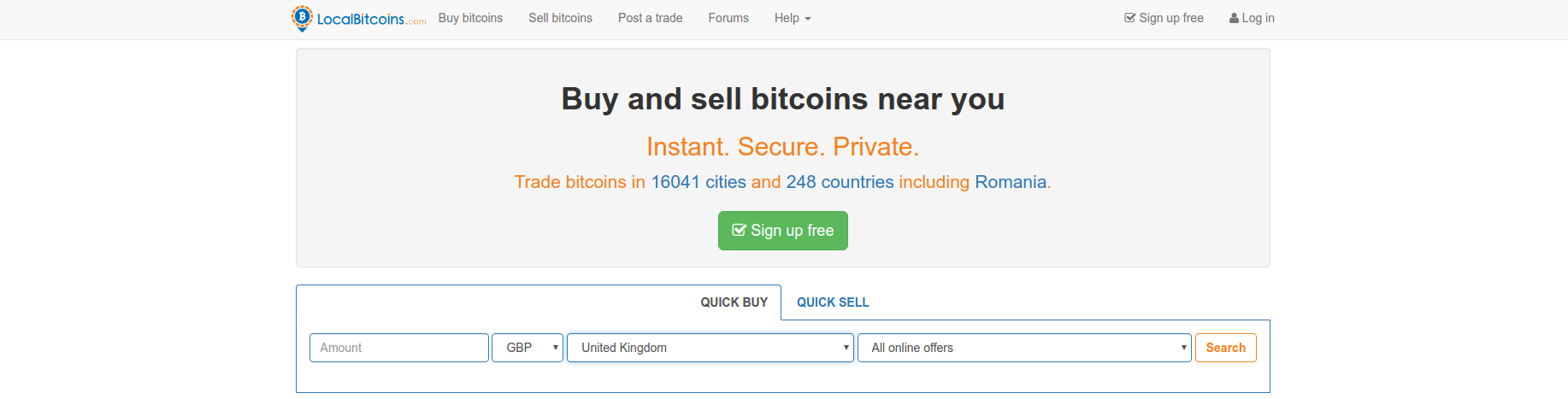1568x399 pixels.
Task: Follow the 16041 cities link
Action: (699, 182)
